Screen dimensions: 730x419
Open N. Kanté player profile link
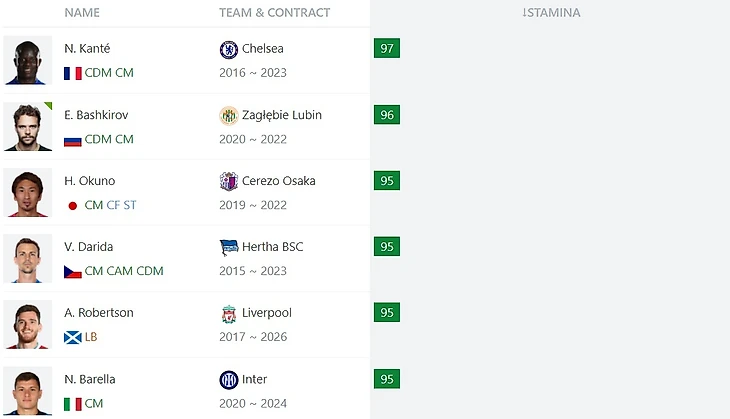87,48
